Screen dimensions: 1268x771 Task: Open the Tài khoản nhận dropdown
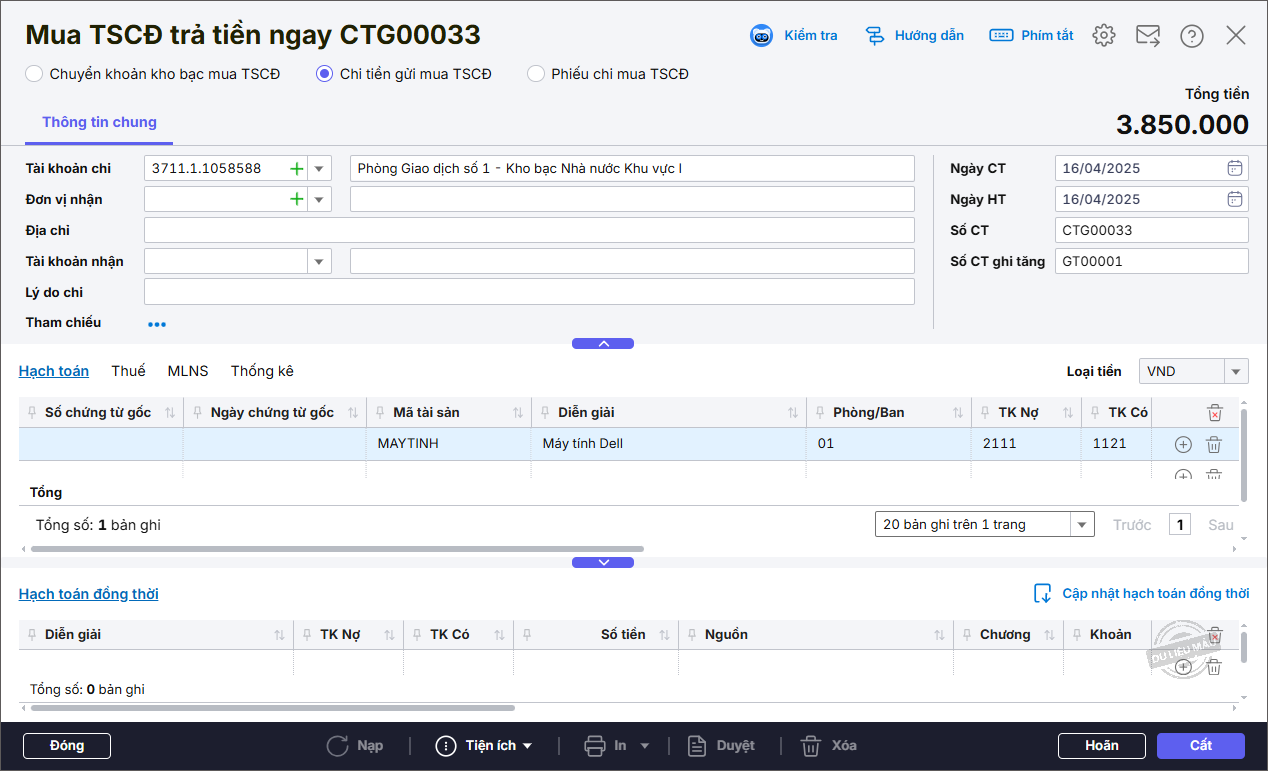pyautogui.click(x=319, y=262)
